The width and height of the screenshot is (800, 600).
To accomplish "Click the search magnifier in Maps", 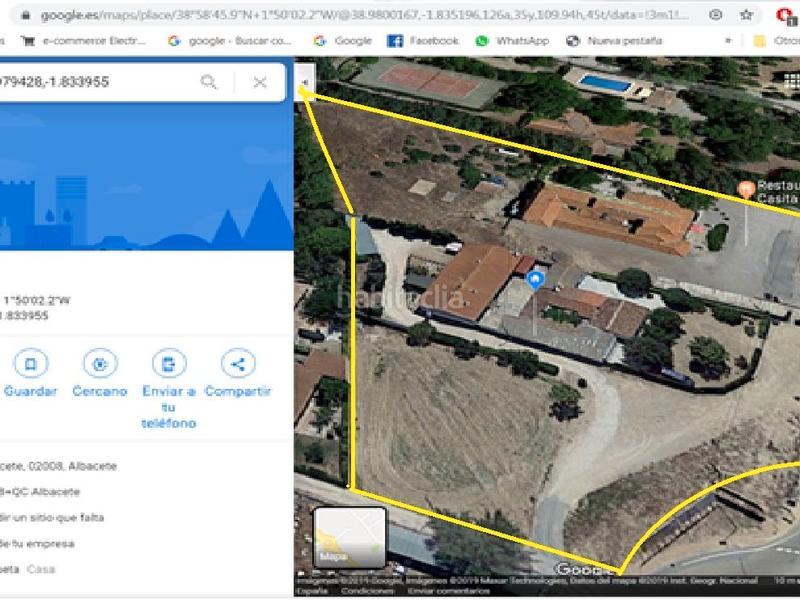I will (x=209, y=82).
